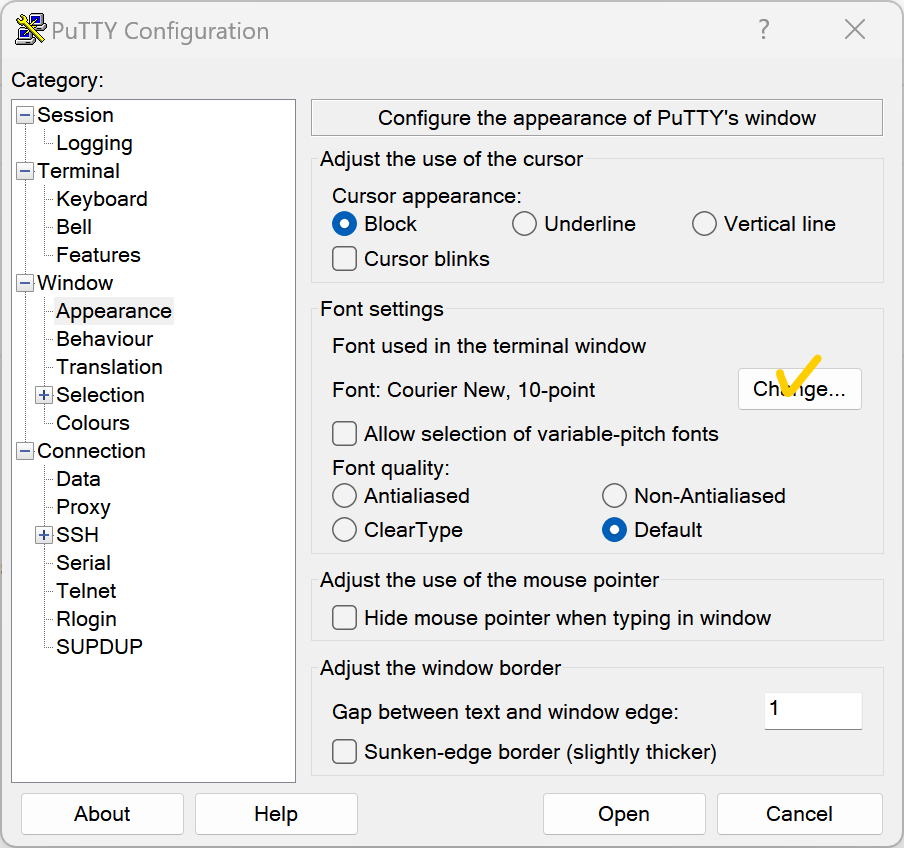904x848 pixels.
Task: Click the 'Font: Courier New, 10-point' text
Action: click(464, 390)
